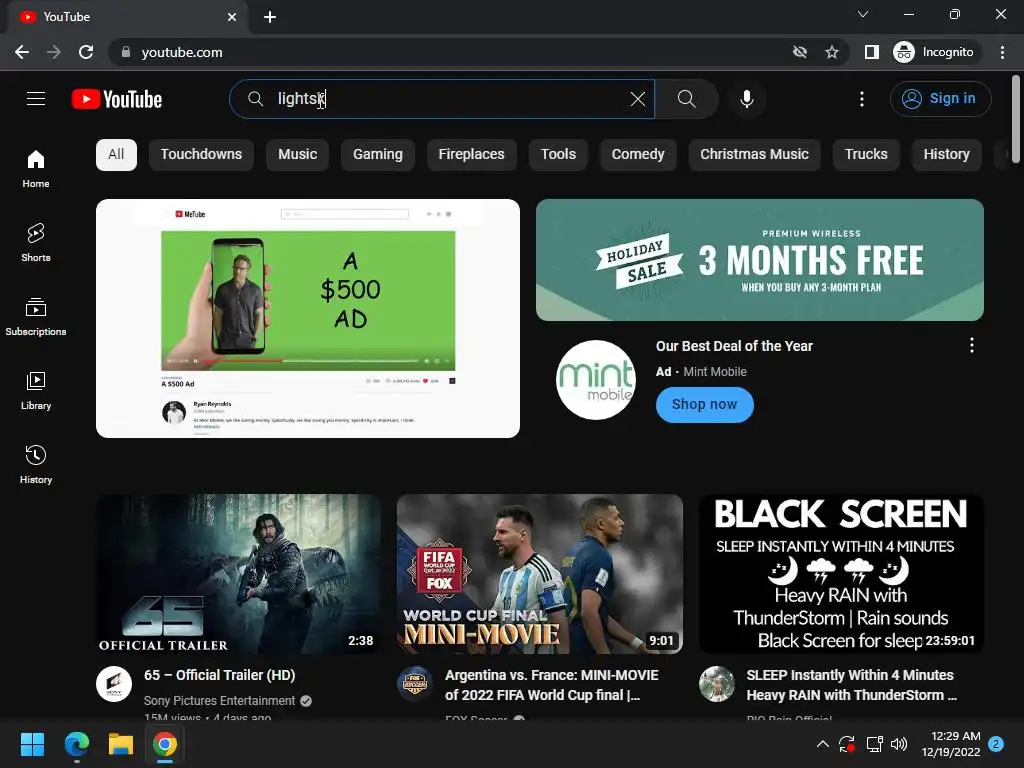Image resolution: width=1024 pixels, height=768 pixels.
Task: Go to Home in the sidebar
Action: (36, 169)
